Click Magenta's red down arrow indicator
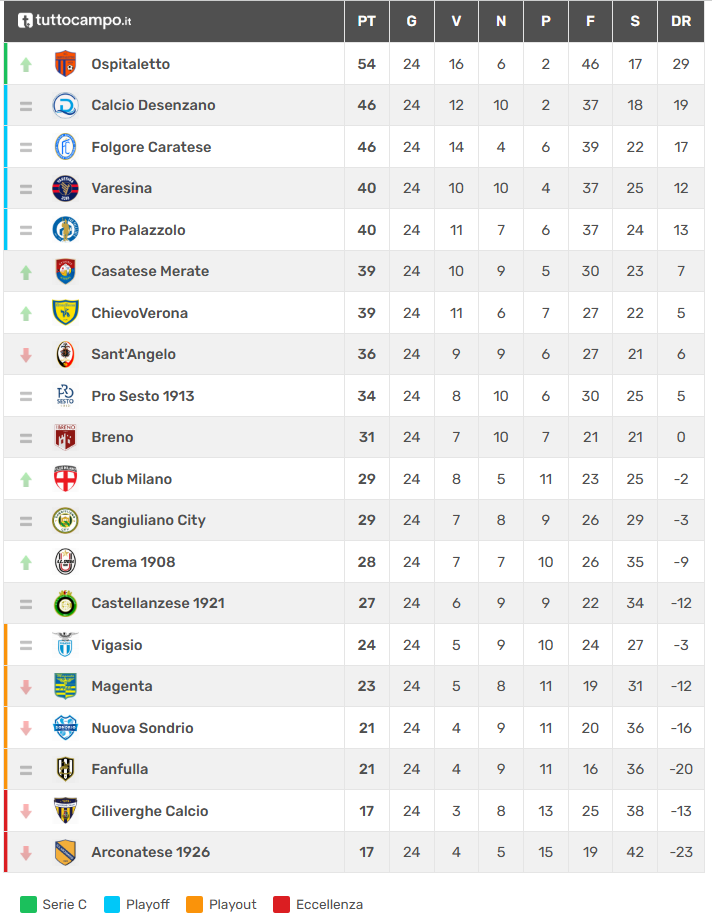The image size is (712, 917). coord(26,686)
